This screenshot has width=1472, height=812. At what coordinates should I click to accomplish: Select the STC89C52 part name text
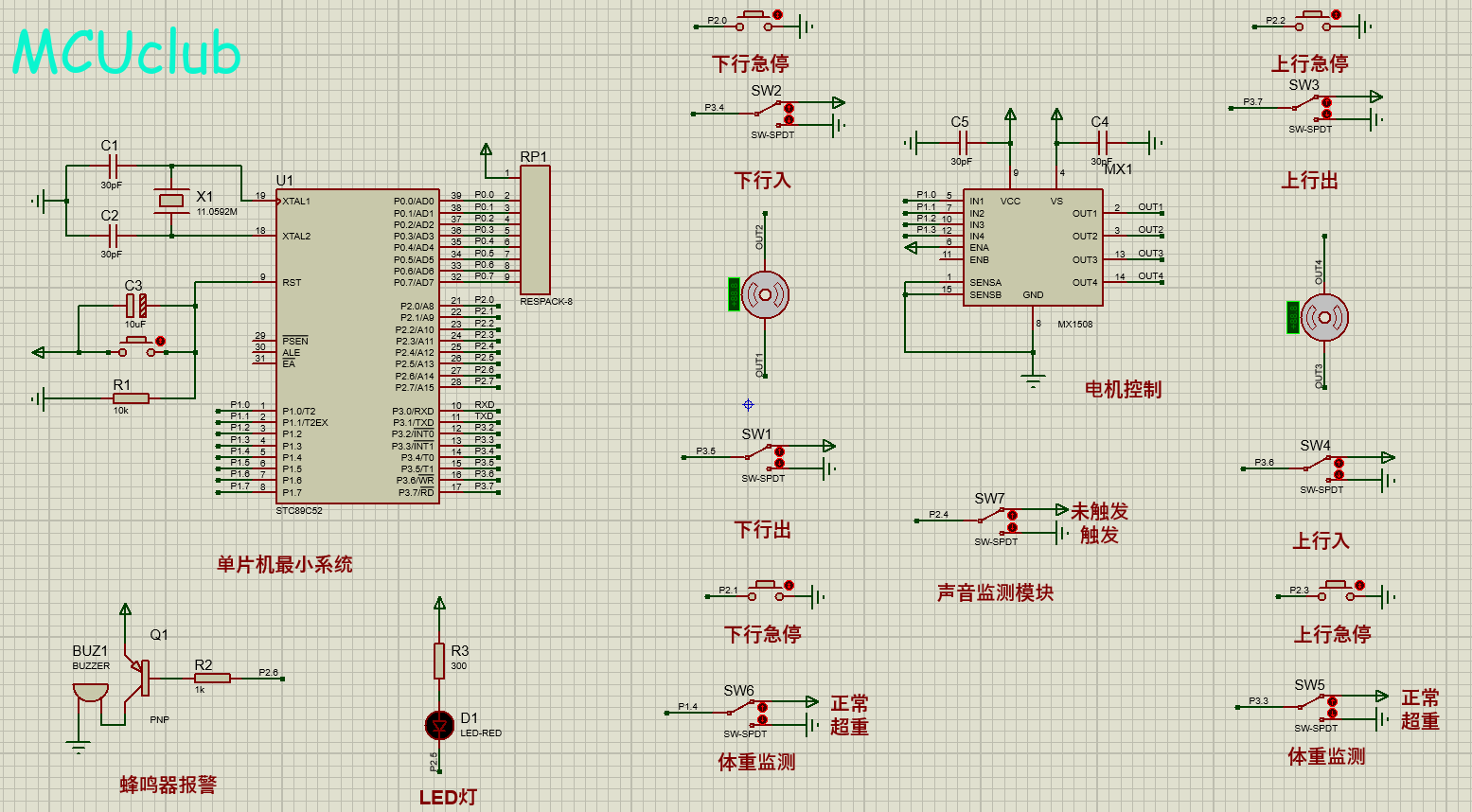pyautogui.click(x=299, y=511)
